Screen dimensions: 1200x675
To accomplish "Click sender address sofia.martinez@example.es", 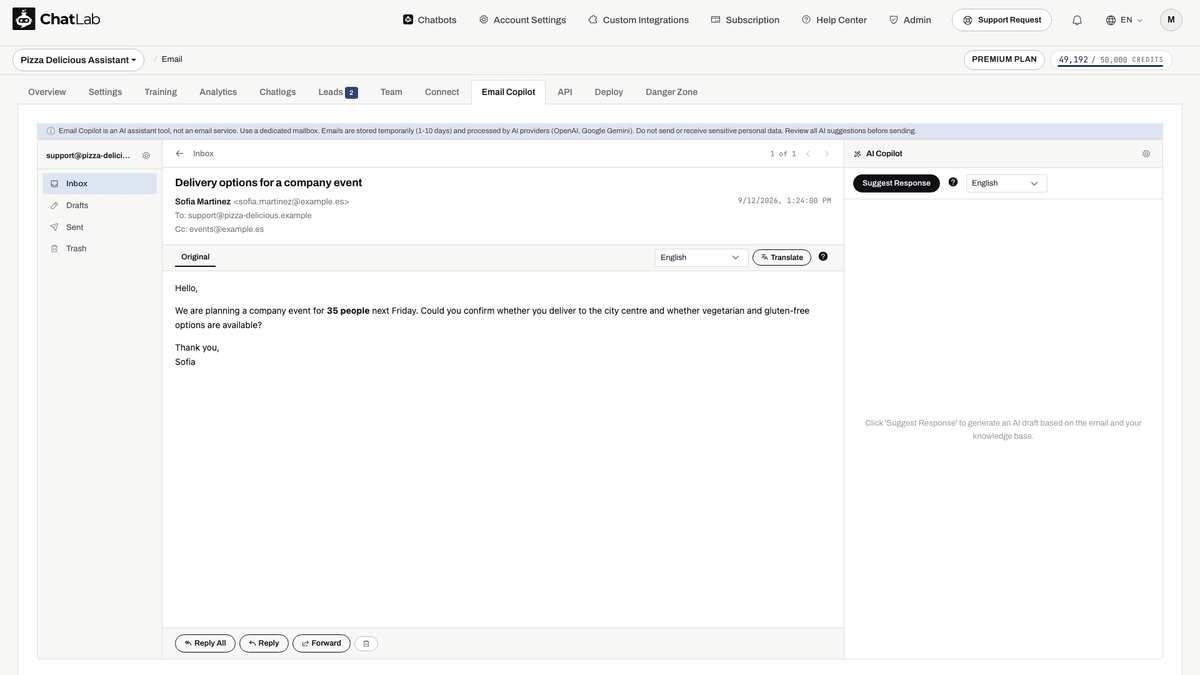I will (x=291, y=201).
